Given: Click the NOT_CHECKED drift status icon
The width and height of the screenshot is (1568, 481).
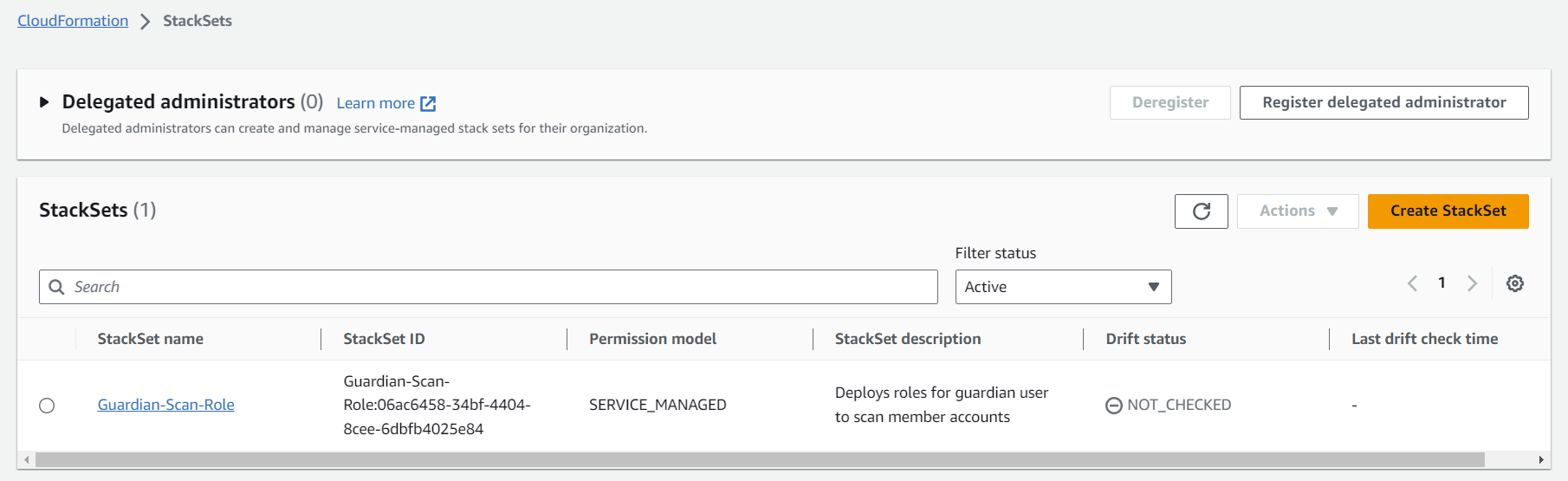Looking at the screenshot, I should point(1113,406).
